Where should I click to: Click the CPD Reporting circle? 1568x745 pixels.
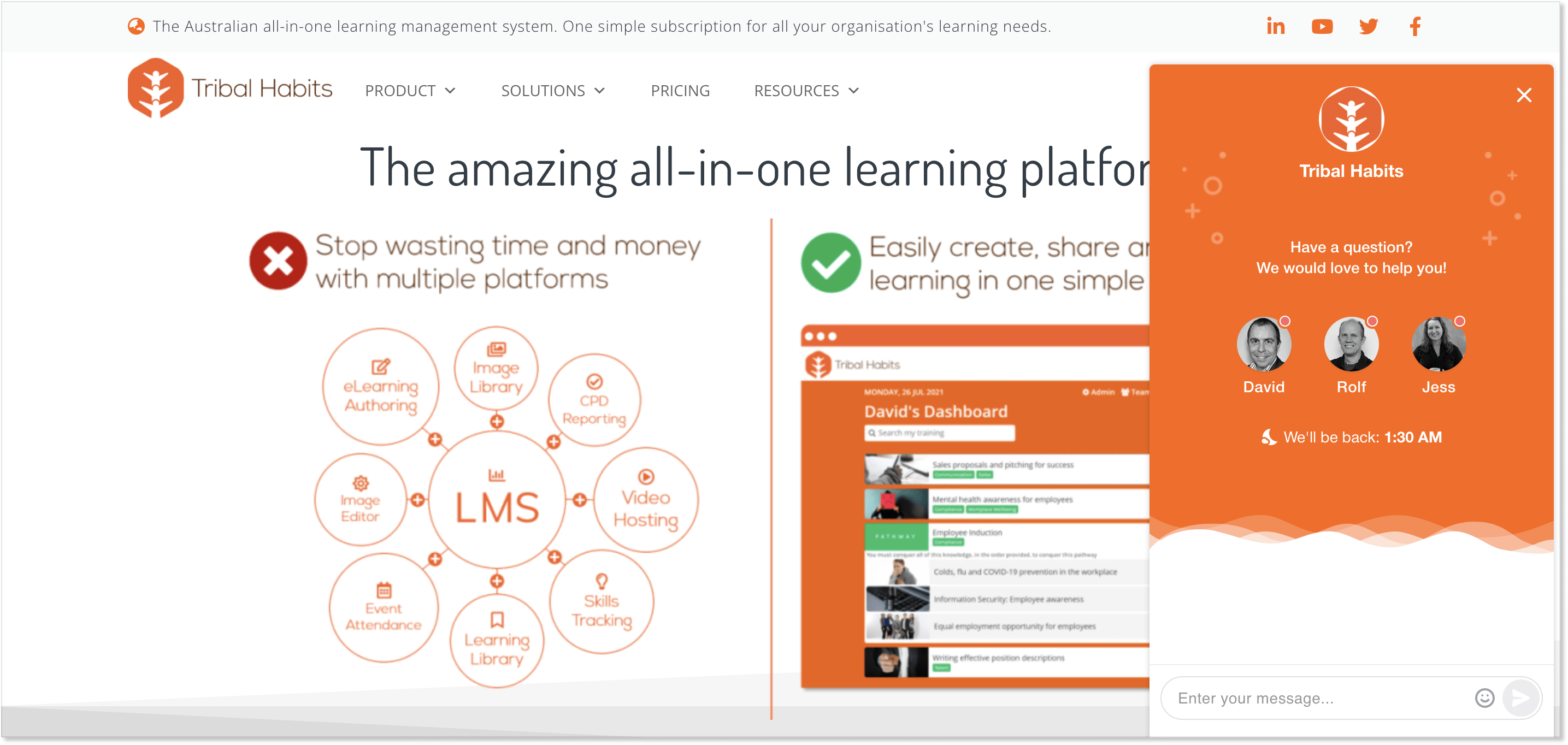pyautogui.click(x=594, y=400)
